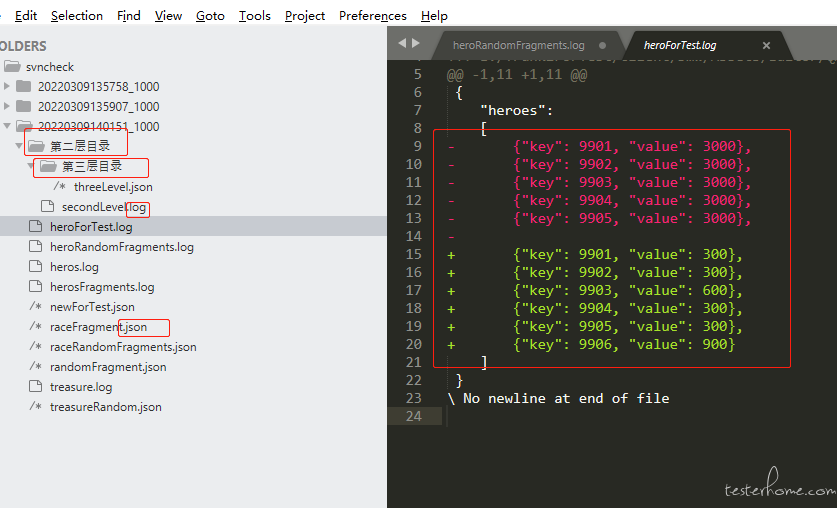837x508 pixels.
Task: Open threeLevel.json in sidebar
Action: (113, 187)
